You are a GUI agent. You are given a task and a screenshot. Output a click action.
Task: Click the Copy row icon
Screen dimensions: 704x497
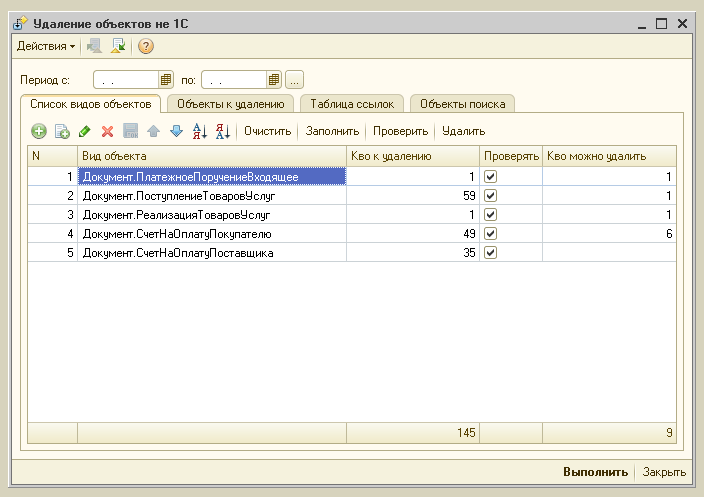tap(61, 131)
